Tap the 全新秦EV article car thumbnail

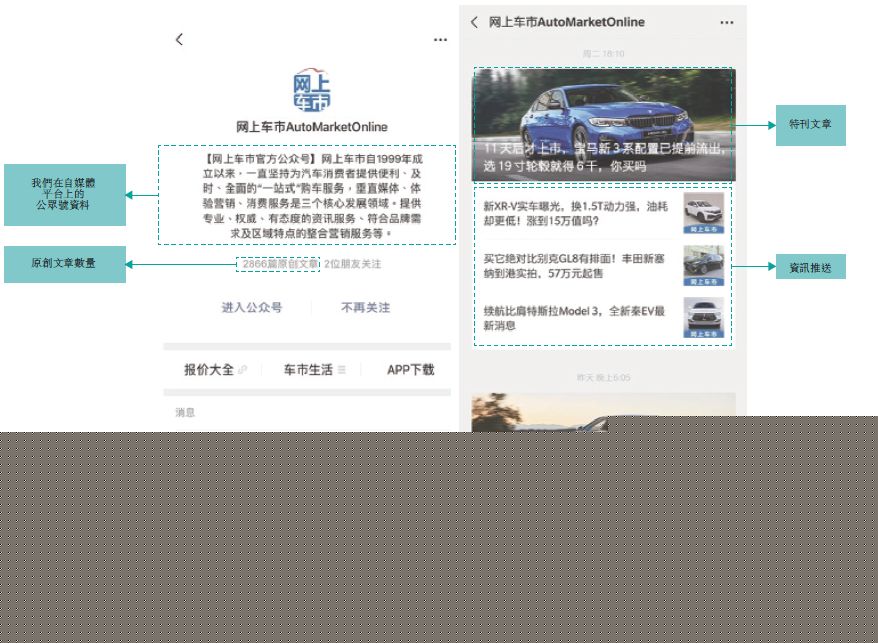point(704,318)
